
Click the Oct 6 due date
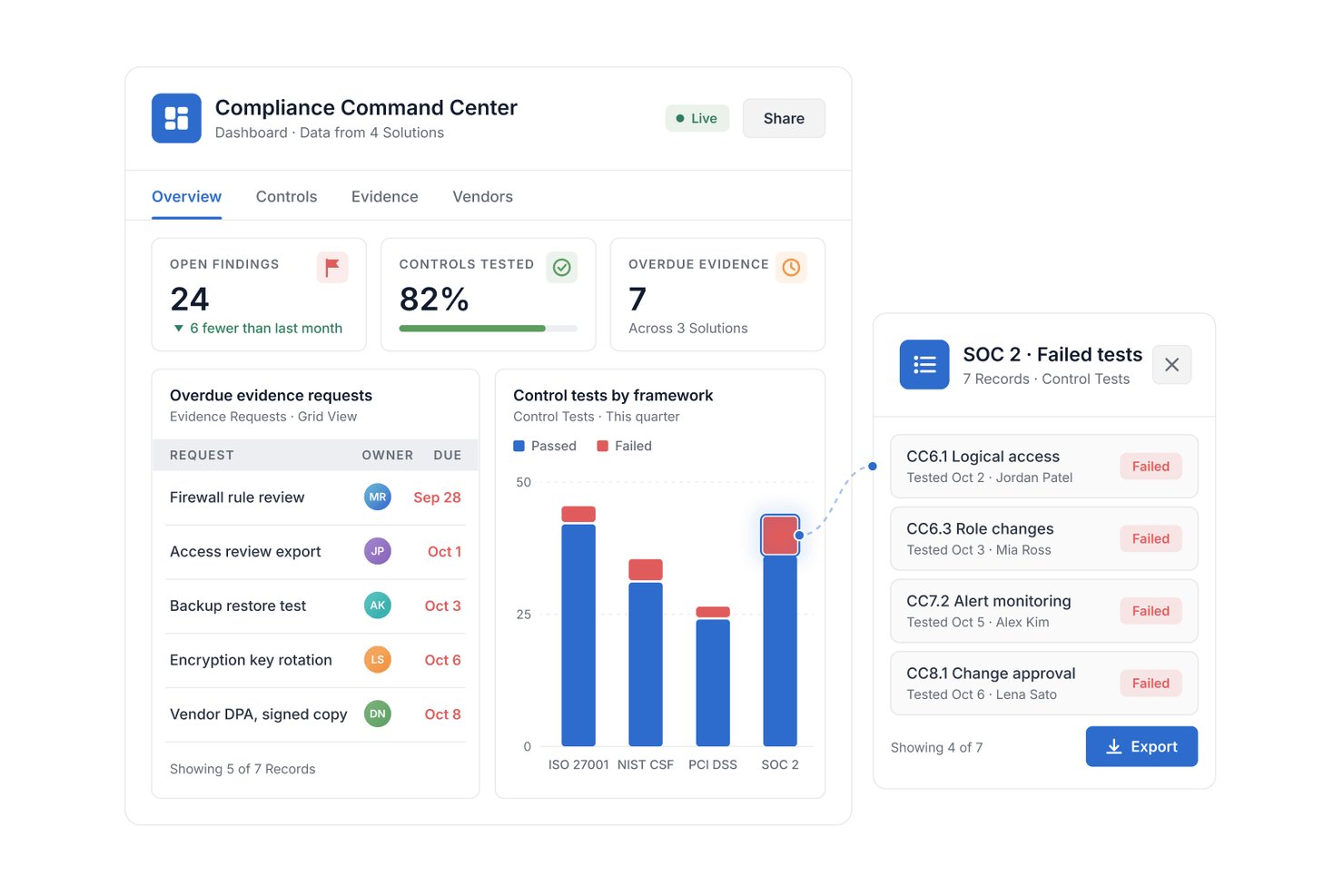(443, 661)
